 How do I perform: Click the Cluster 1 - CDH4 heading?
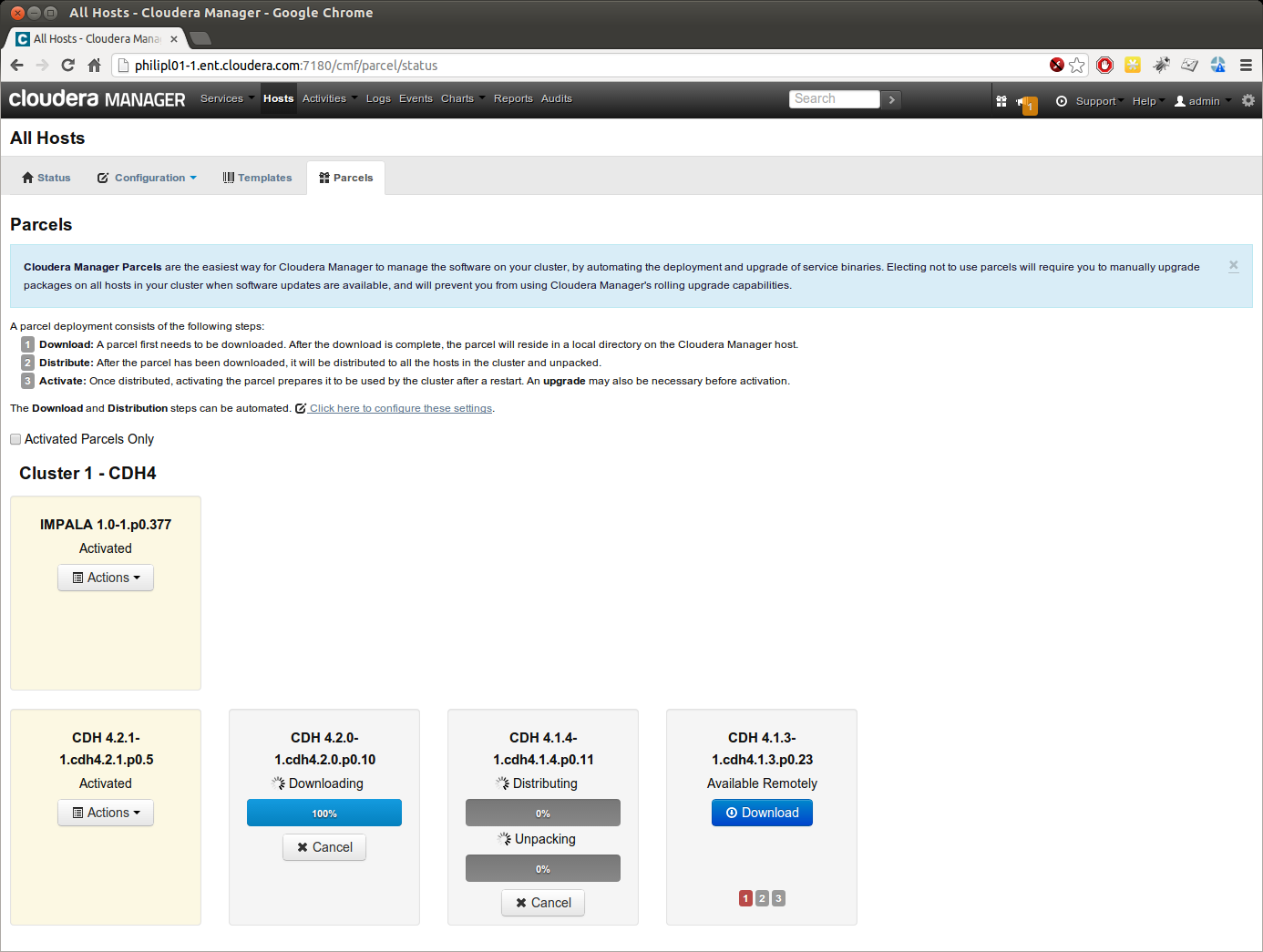click(x=87, y=473)
